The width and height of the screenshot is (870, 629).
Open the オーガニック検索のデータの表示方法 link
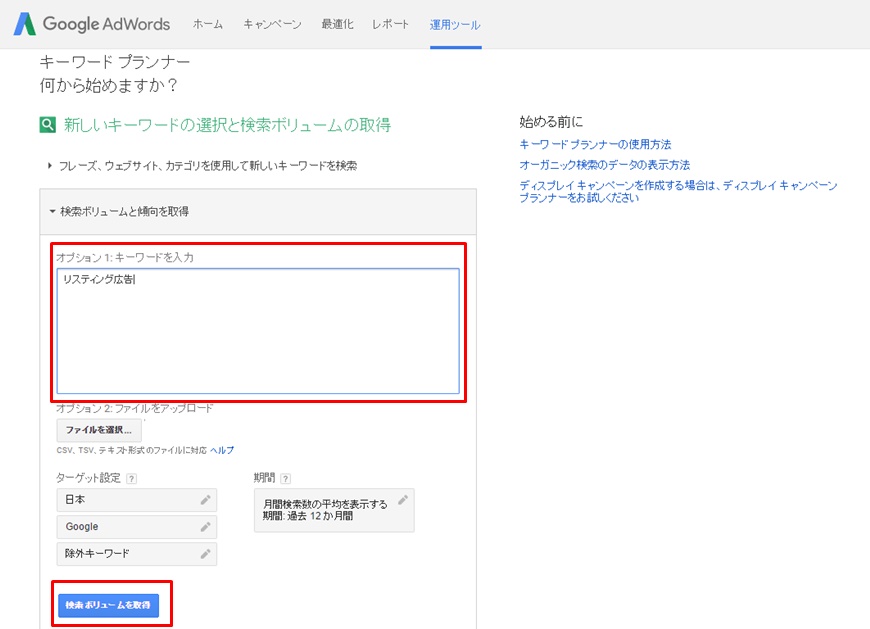pyautogui.click(x=604, y=165)
